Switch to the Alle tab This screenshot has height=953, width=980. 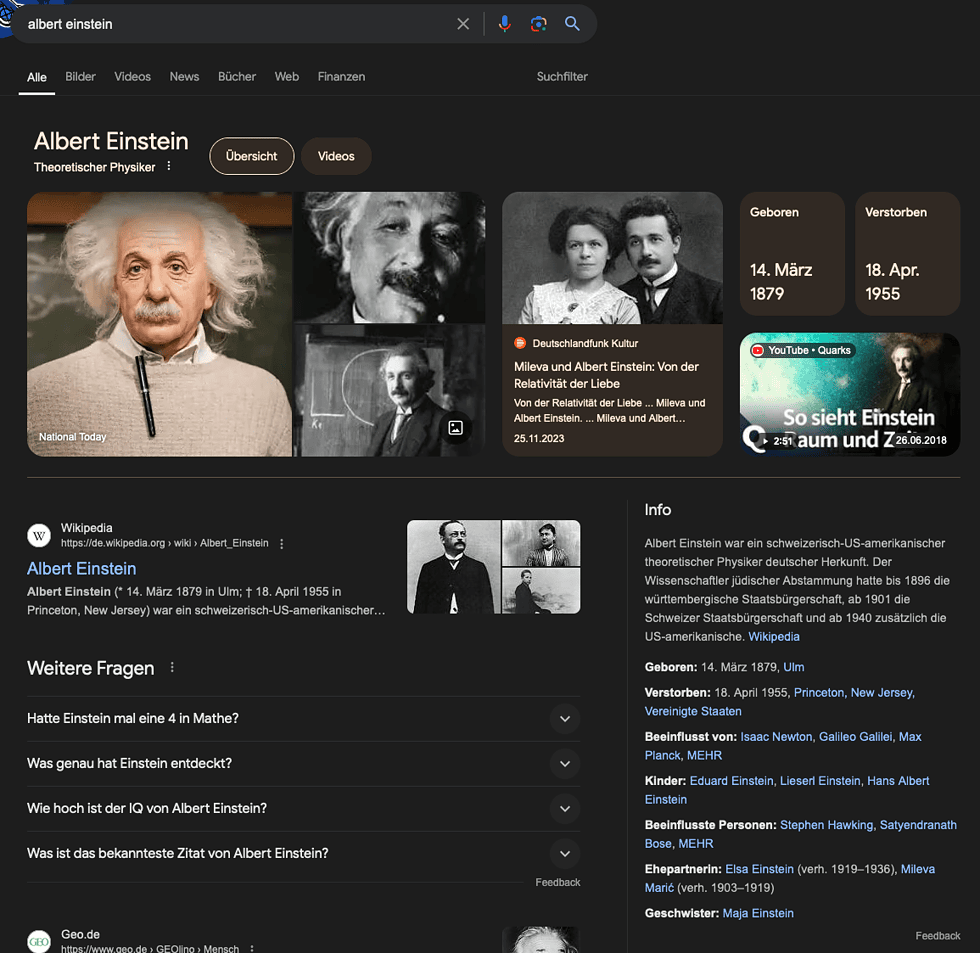coord(37,77)
